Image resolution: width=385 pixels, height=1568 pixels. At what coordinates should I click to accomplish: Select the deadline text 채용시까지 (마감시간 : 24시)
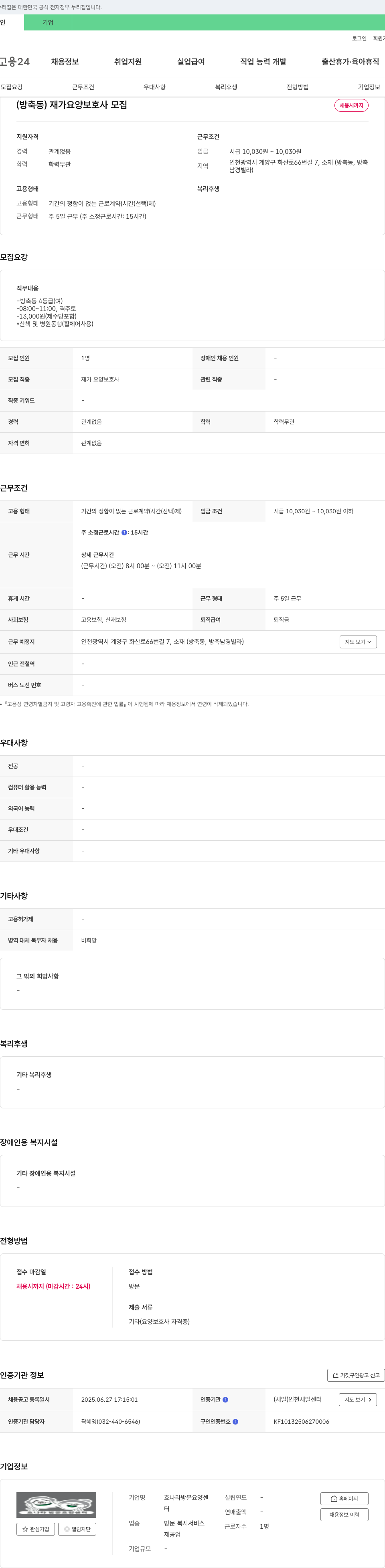(x=54, y=1286)
